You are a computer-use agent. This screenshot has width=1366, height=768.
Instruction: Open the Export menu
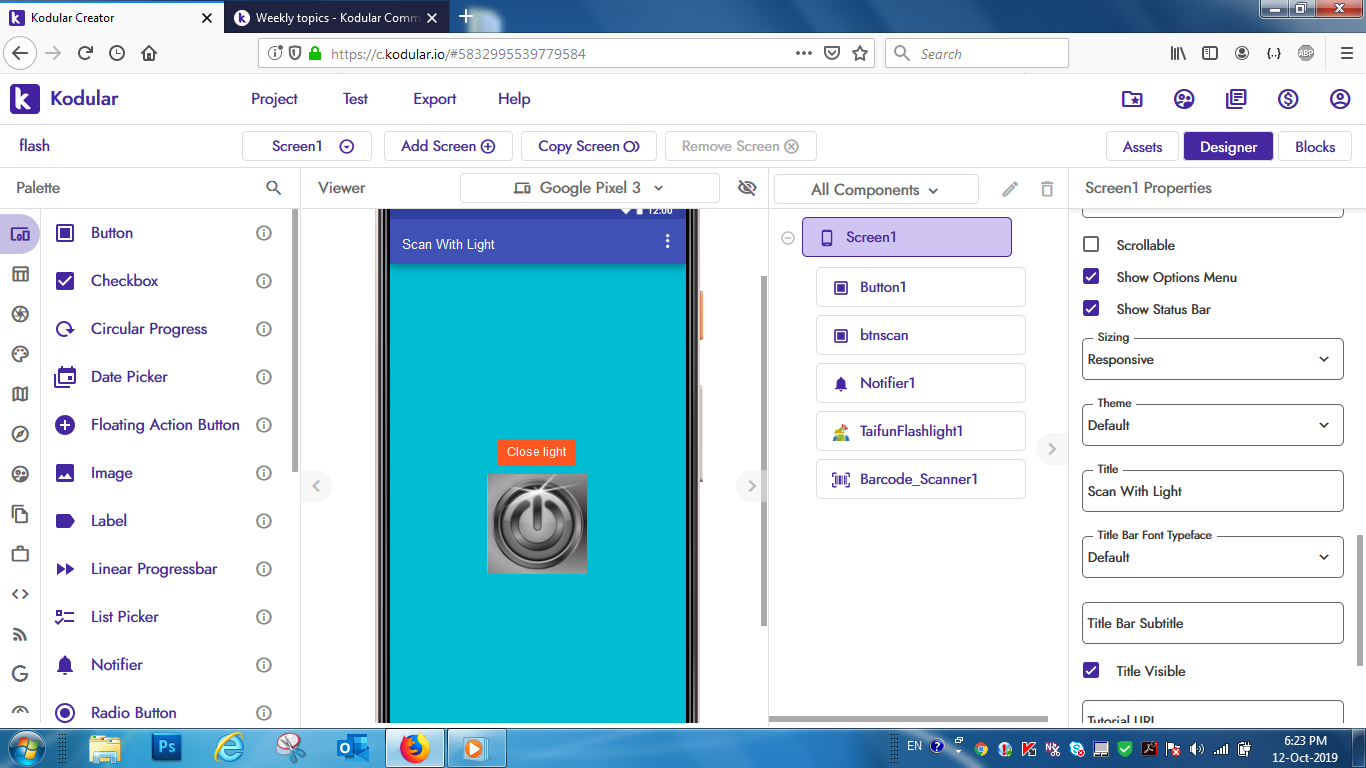pyautogui.click(x=434, y=99)
